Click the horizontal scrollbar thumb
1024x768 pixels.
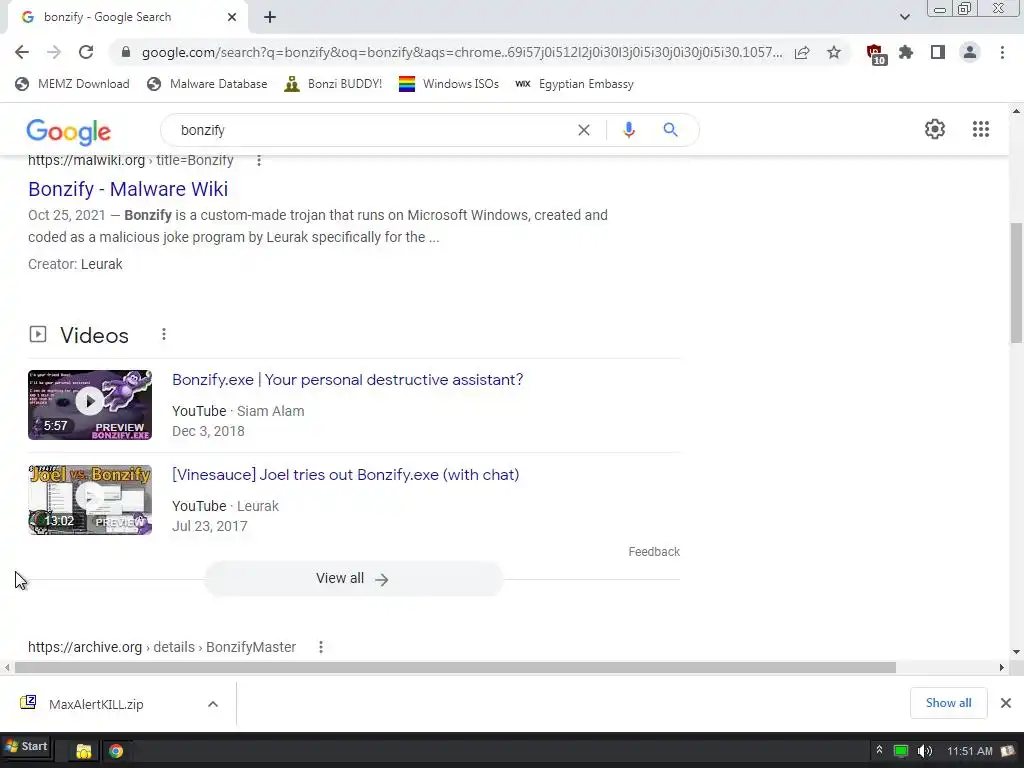coord(455,667)
